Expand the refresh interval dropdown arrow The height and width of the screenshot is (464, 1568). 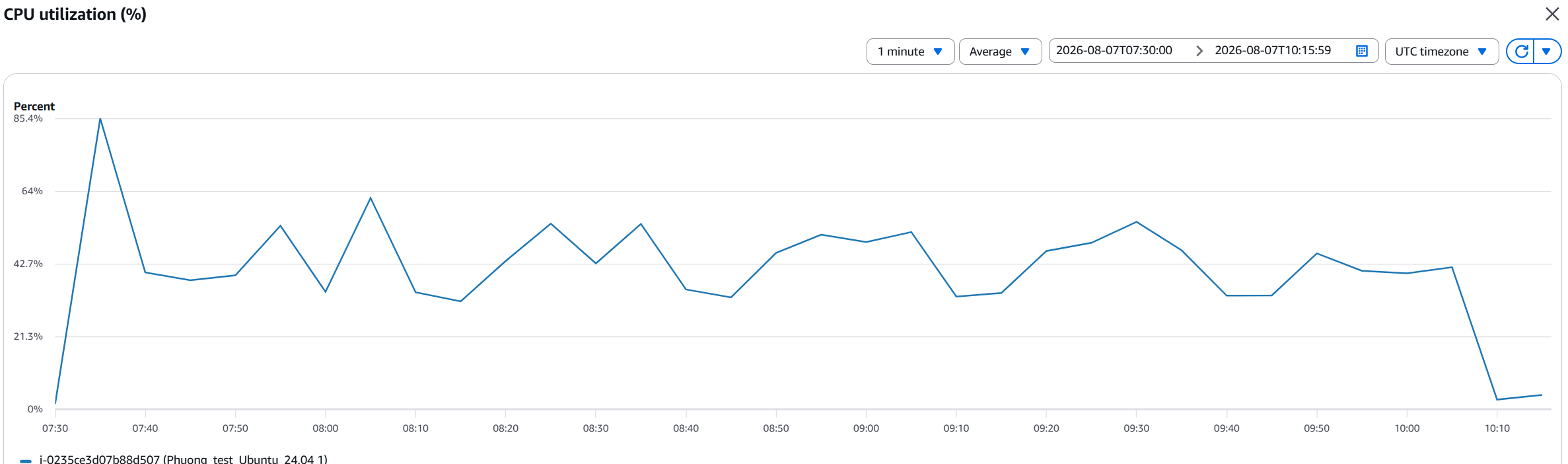coord(1546,52)
